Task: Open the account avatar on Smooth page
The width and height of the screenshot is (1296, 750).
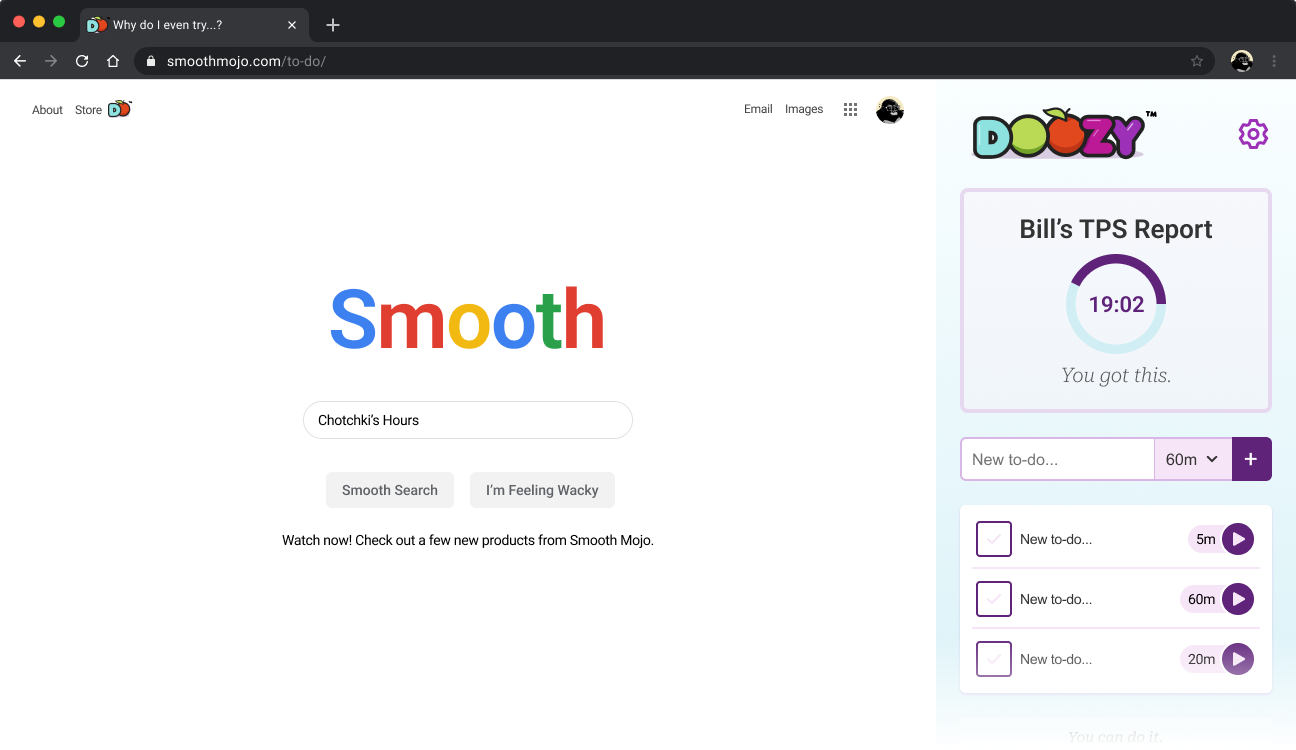Action: pyautogui.click(x=890, y=110)
